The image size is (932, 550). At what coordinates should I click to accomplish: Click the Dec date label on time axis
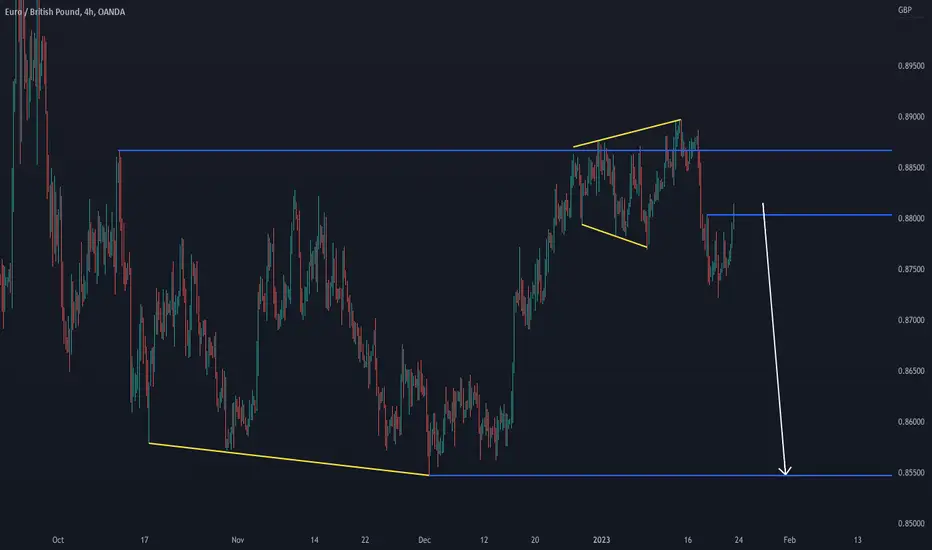(424, 540)
